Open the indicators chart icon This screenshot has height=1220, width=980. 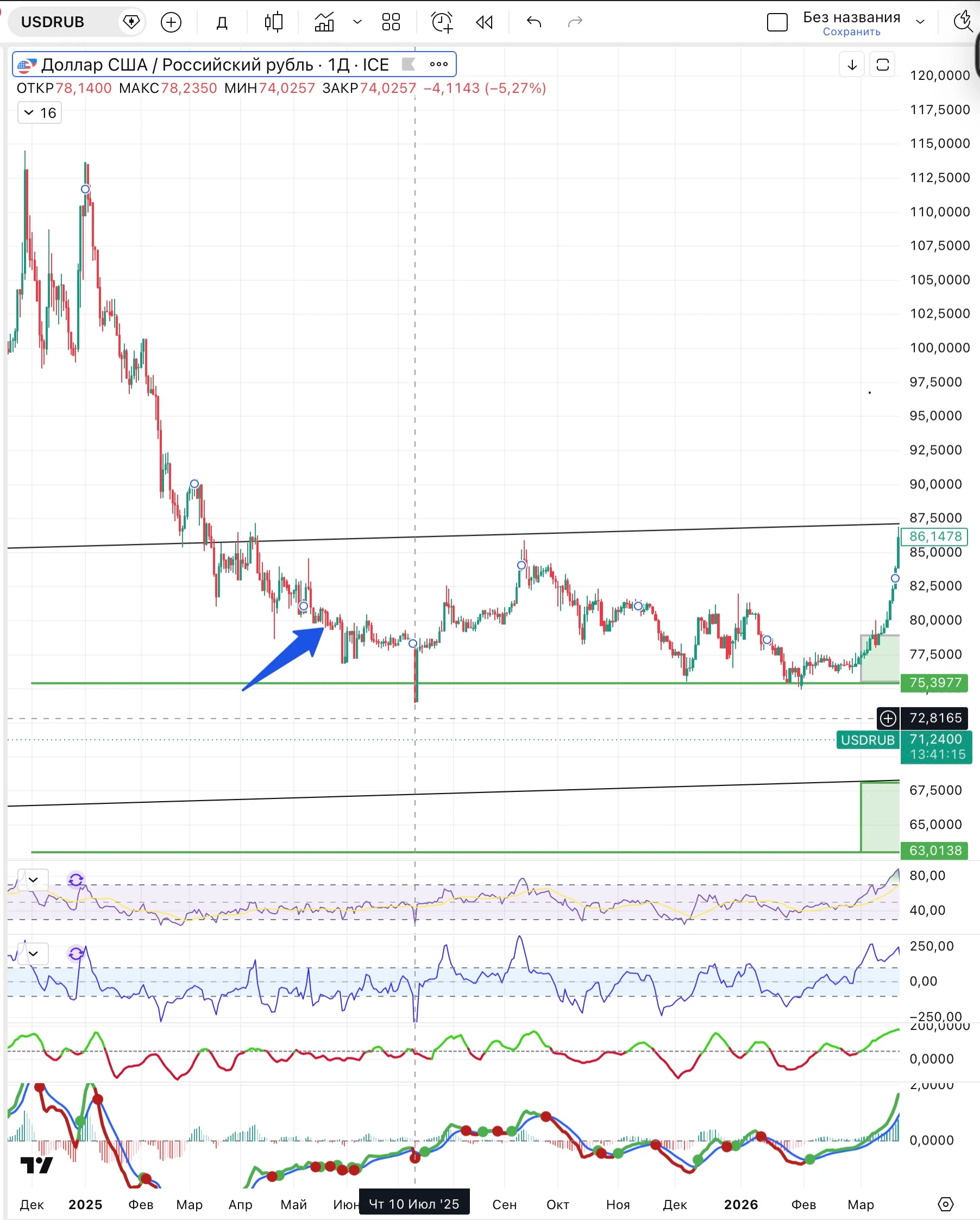tap(324, 22)
